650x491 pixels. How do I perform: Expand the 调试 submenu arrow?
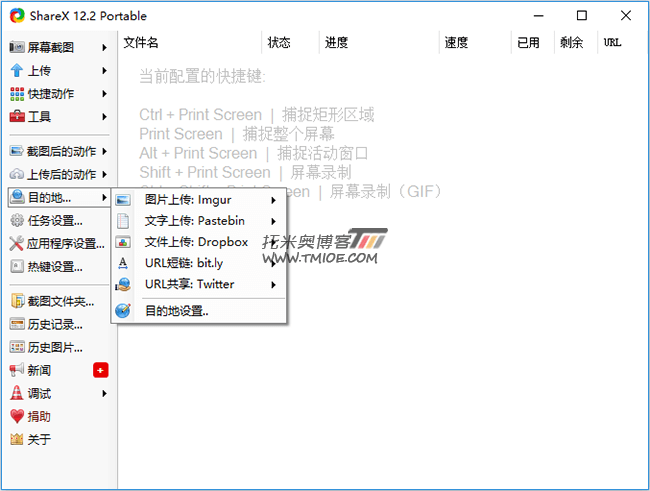(104, 393)
